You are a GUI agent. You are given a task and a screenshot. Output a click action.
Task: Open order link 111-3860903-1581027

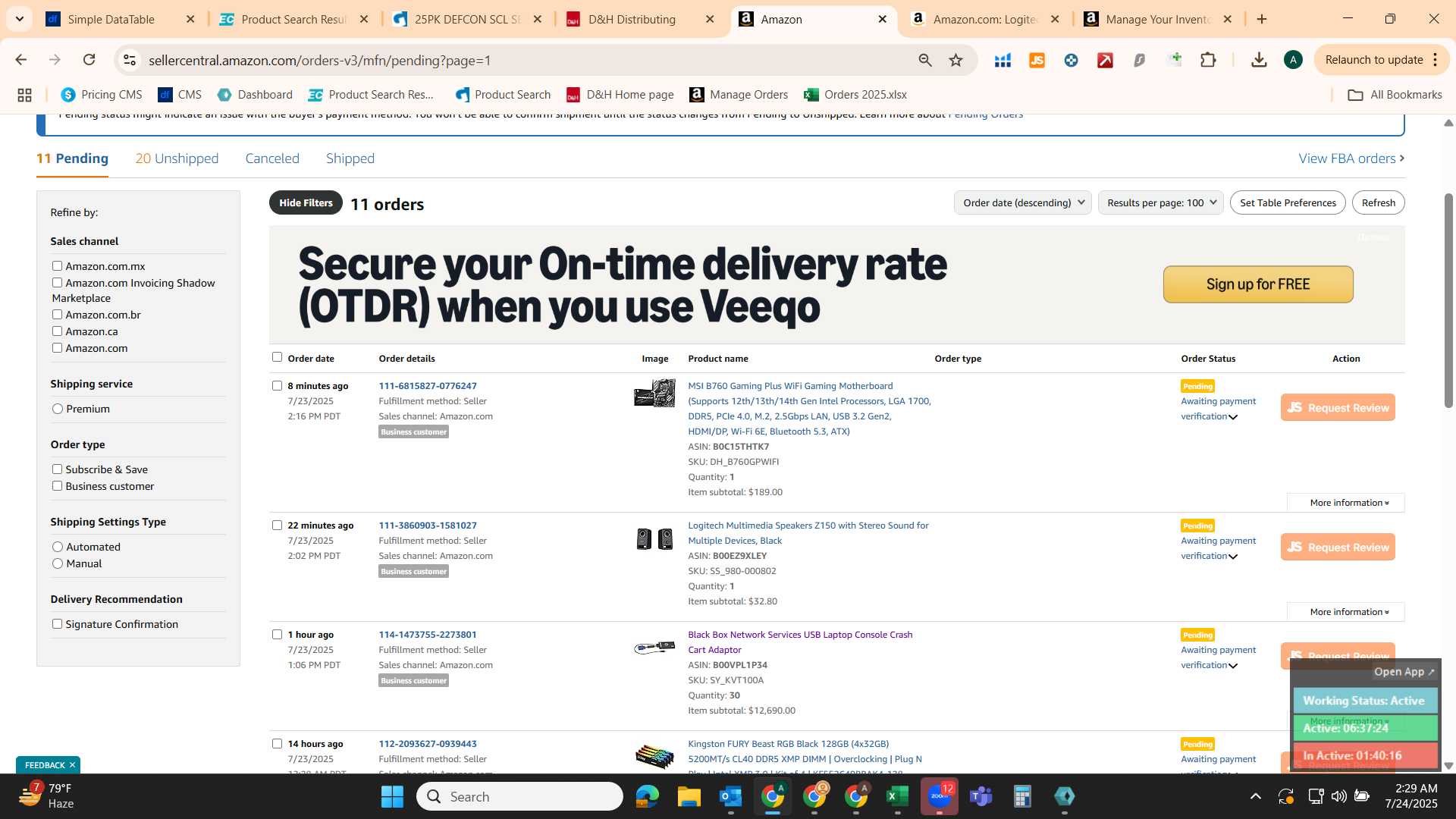coord(428,526)
